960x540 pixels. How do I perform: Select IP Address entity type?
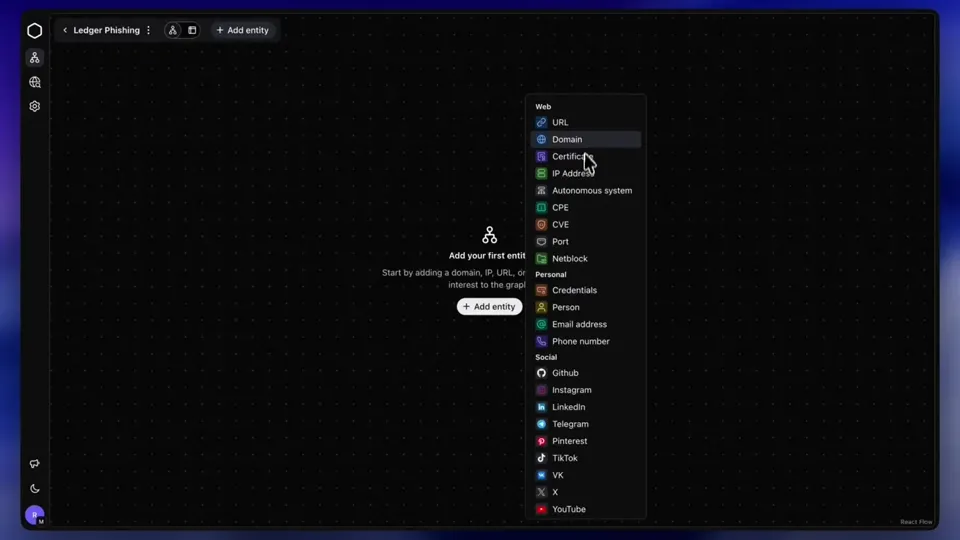tap(586, 174)
